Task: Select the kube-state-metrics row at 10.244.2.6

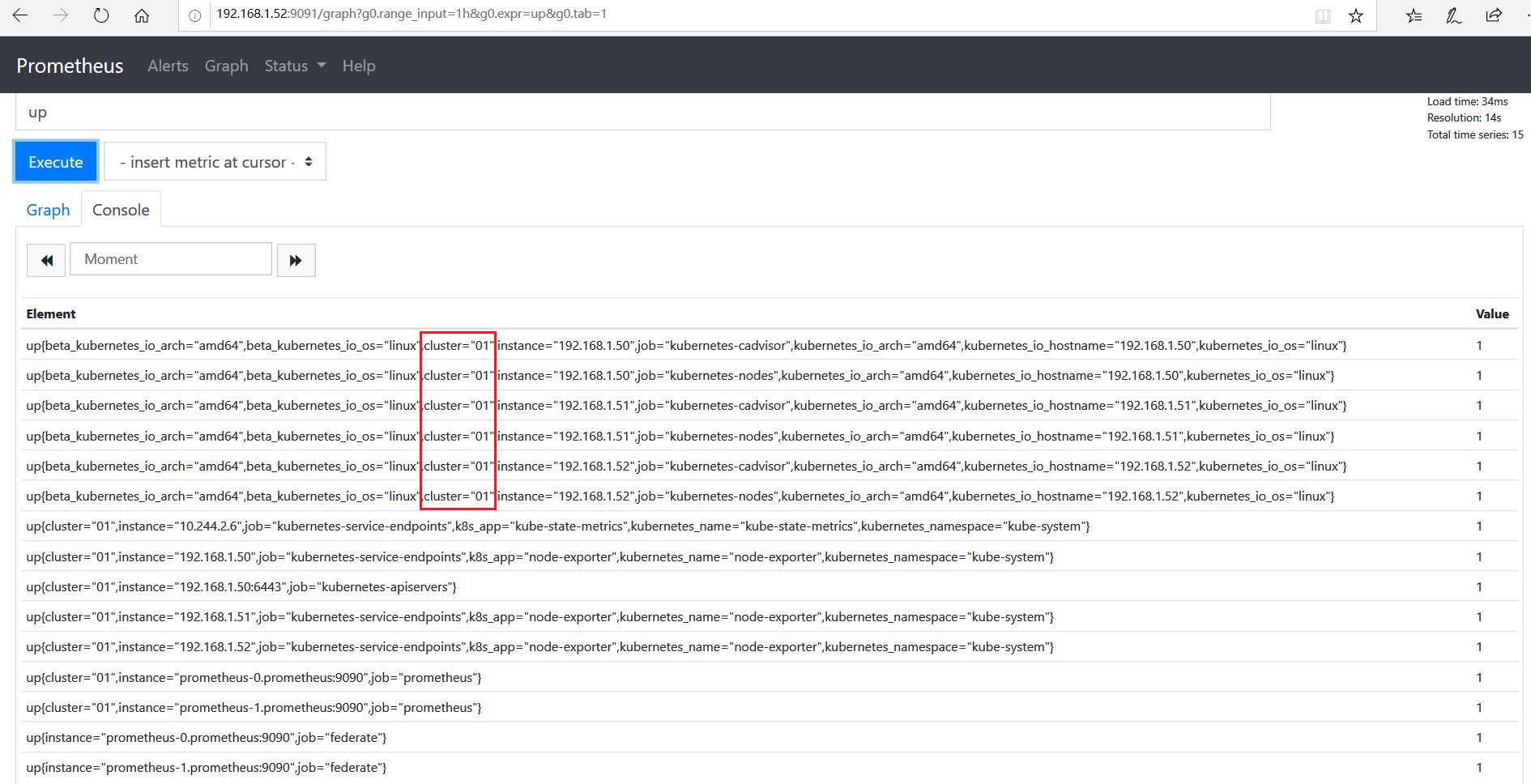Action: 769,526
